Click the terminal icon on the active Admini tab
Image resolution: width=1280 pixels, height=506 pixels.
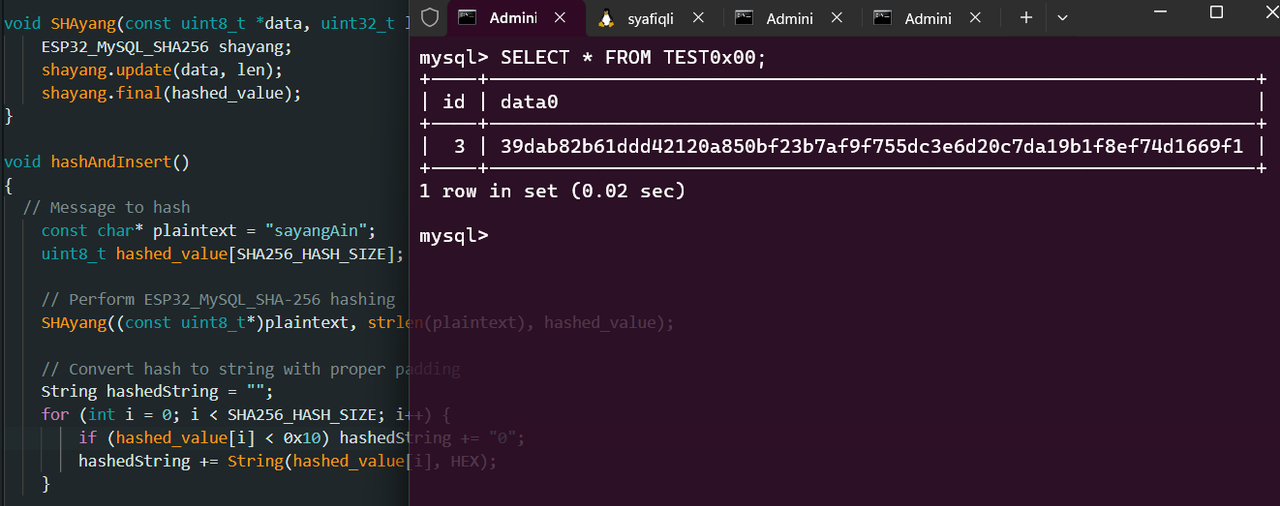click(467, 18)
